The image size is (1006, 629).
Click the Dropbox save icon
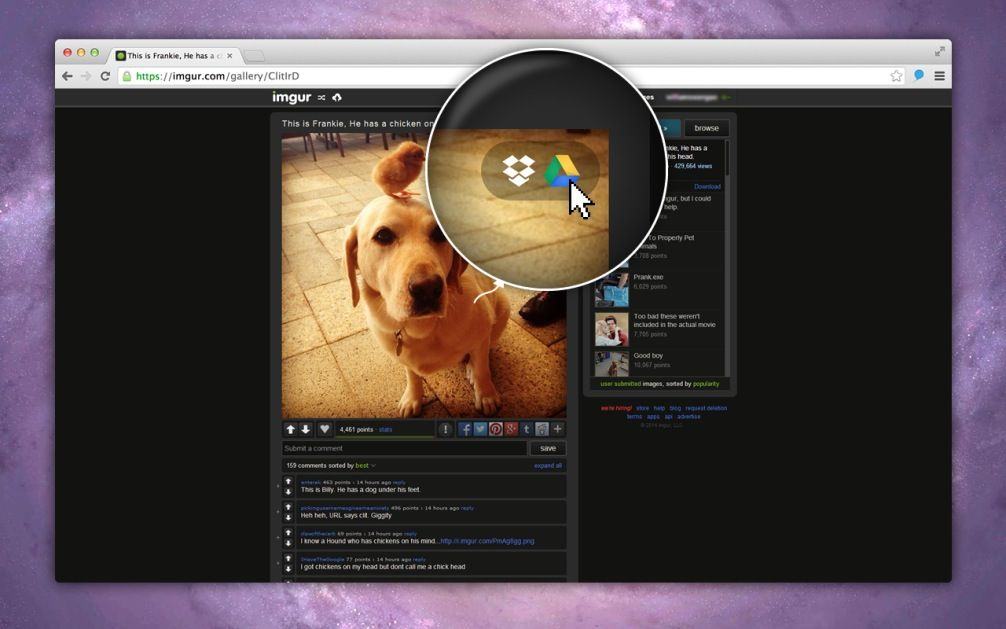point(518,171)
